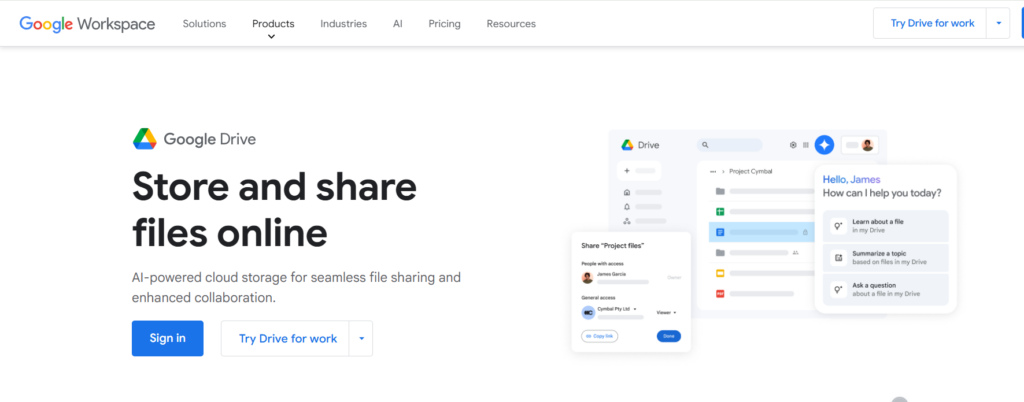Click the search bar in Drive preview
Screen dimensions: 1024x402
(731, 145)
